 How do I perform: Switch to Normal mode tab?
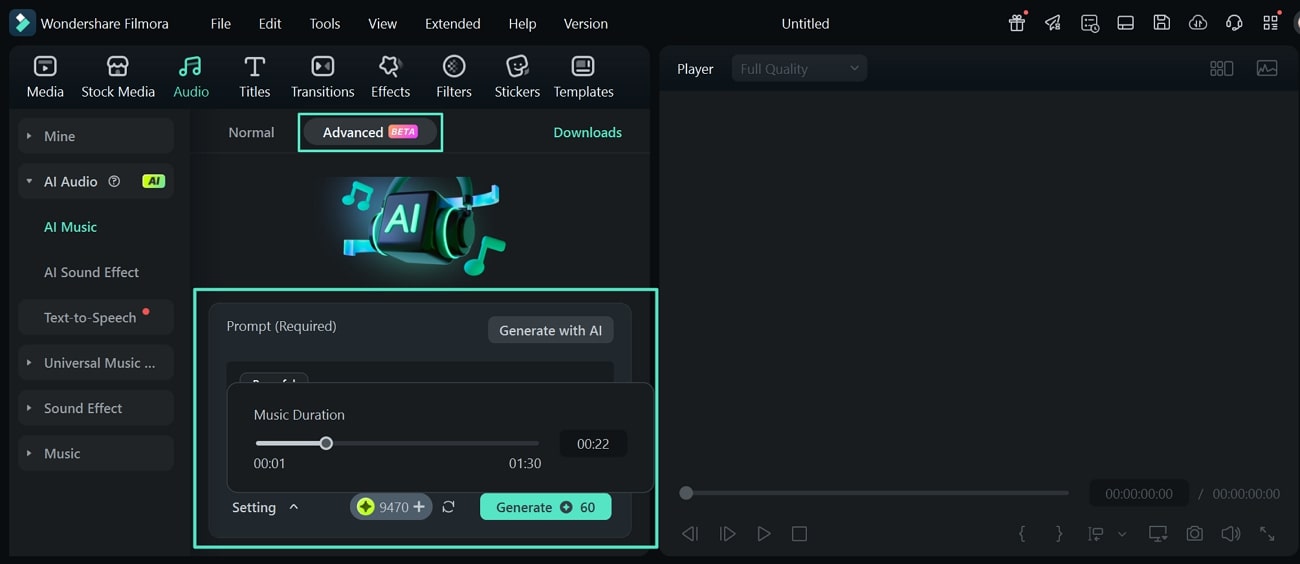(251, 132)
